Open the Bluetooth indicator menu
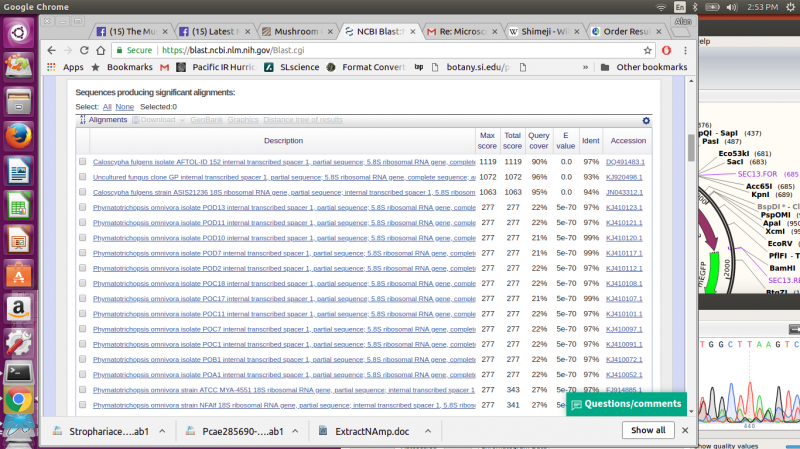Image resolution: width=800 pixels, height=449 pixels. [695, 7]
